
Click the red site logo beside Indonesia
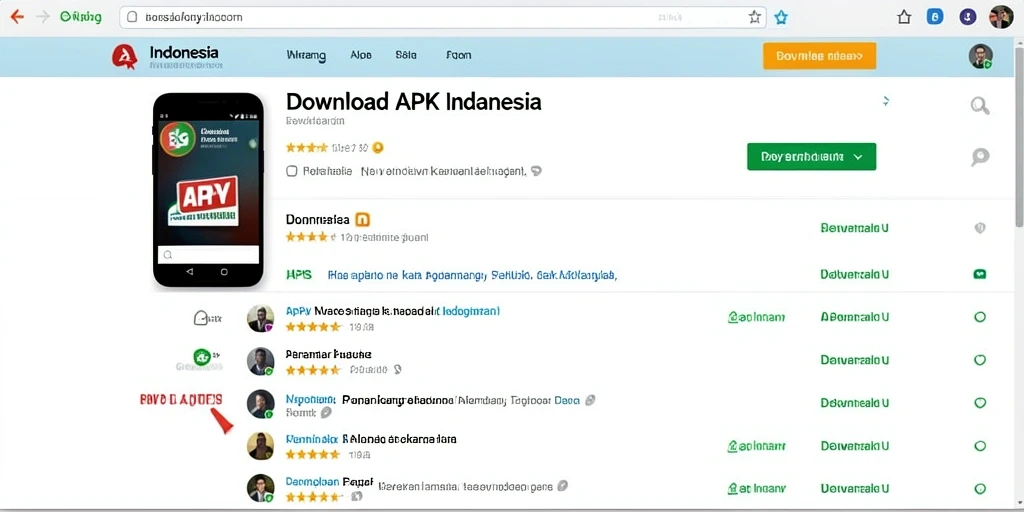pos(124,56)
